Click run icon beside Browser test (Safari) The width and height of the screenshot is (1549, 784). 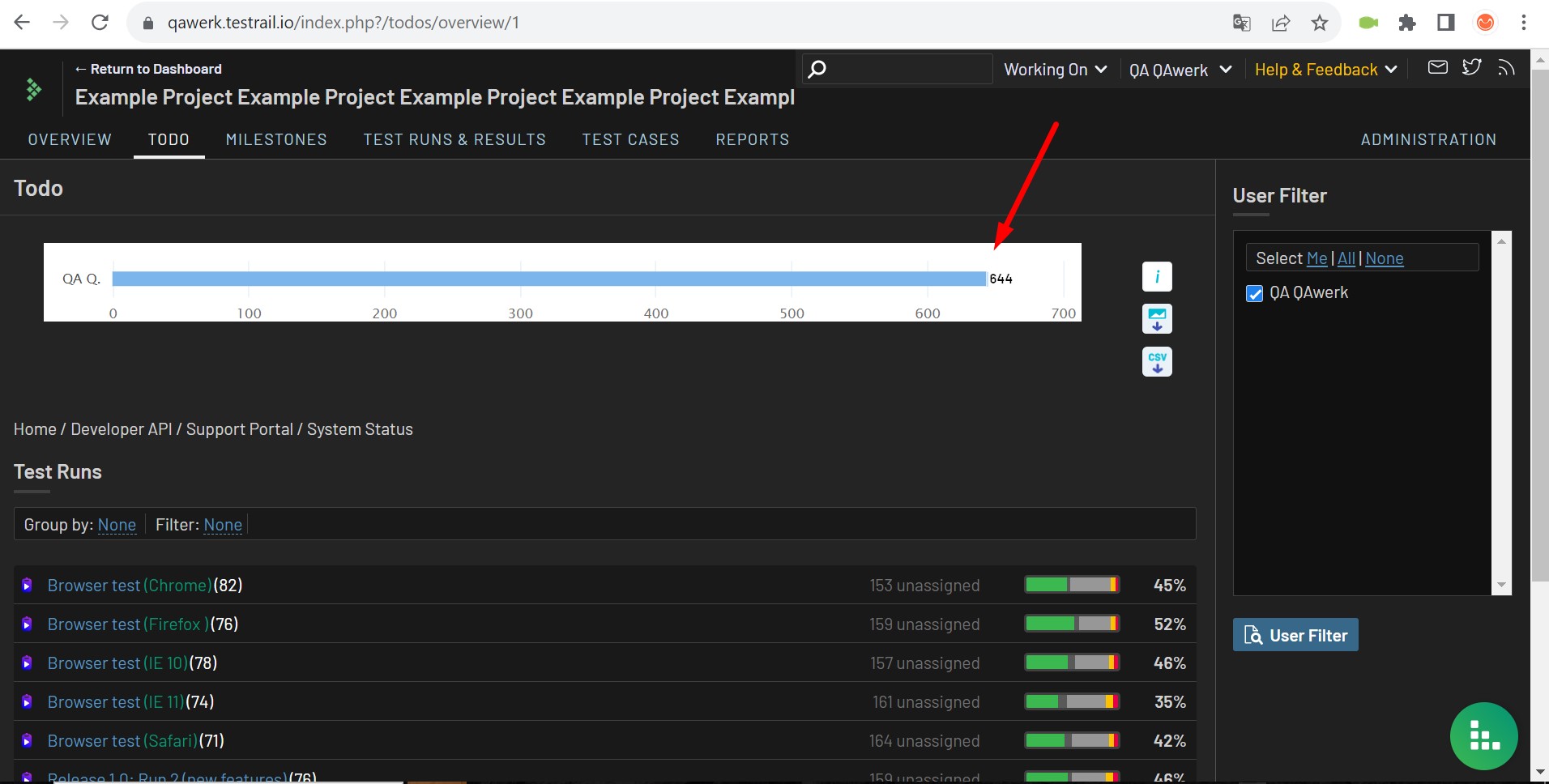click(27, 740)
